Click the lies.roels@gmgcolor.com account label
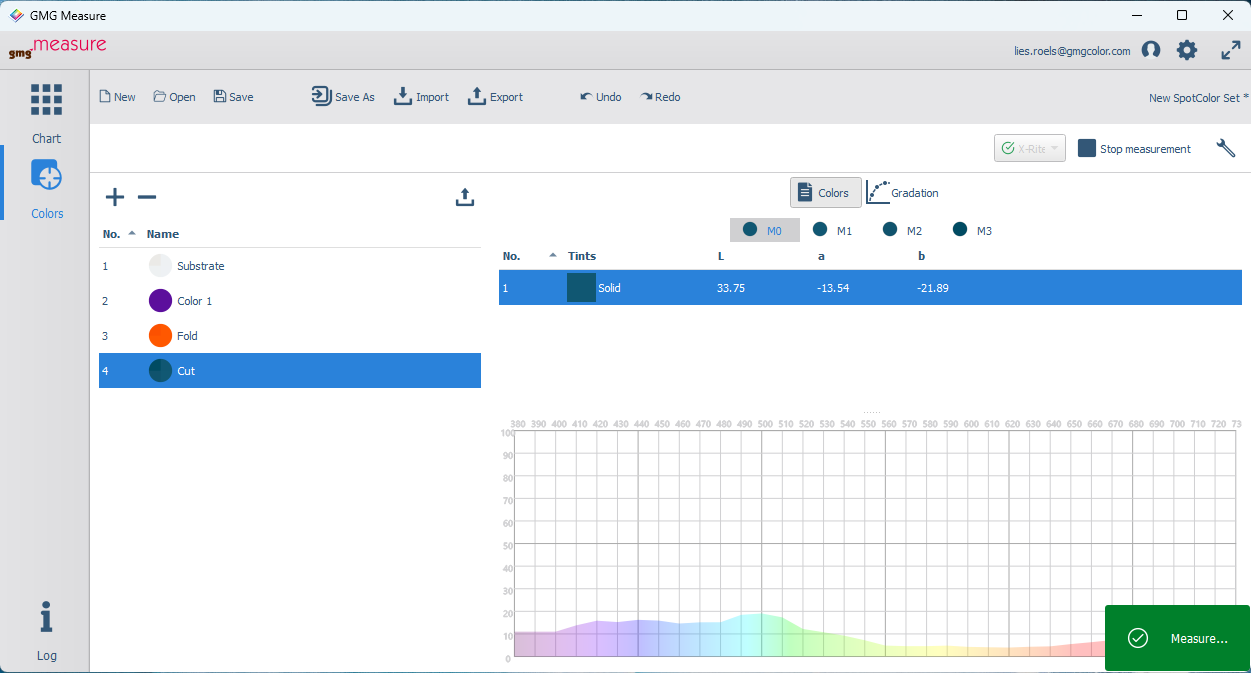Viewport: 1251px width, 673px height. pos(1072,51)
